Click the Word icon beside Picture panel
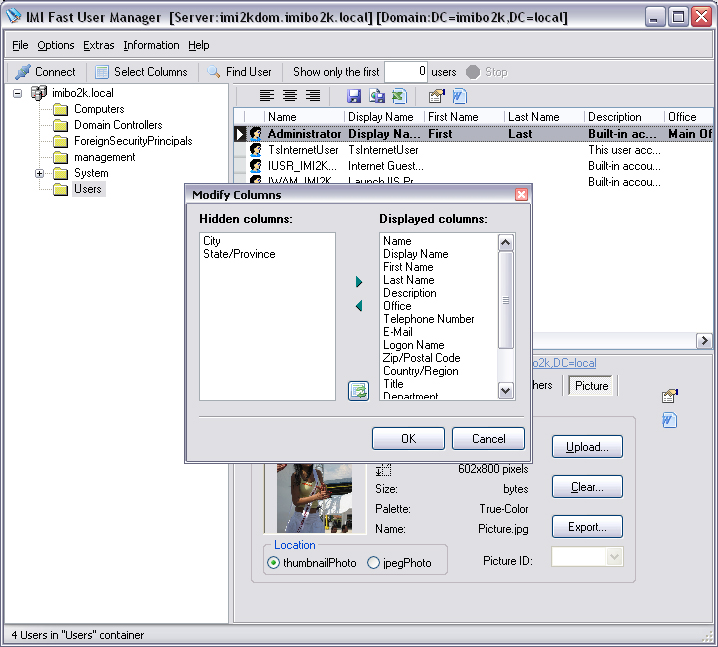Image resolution: width=718 pixels, height=647 pixels. point(669,420)
